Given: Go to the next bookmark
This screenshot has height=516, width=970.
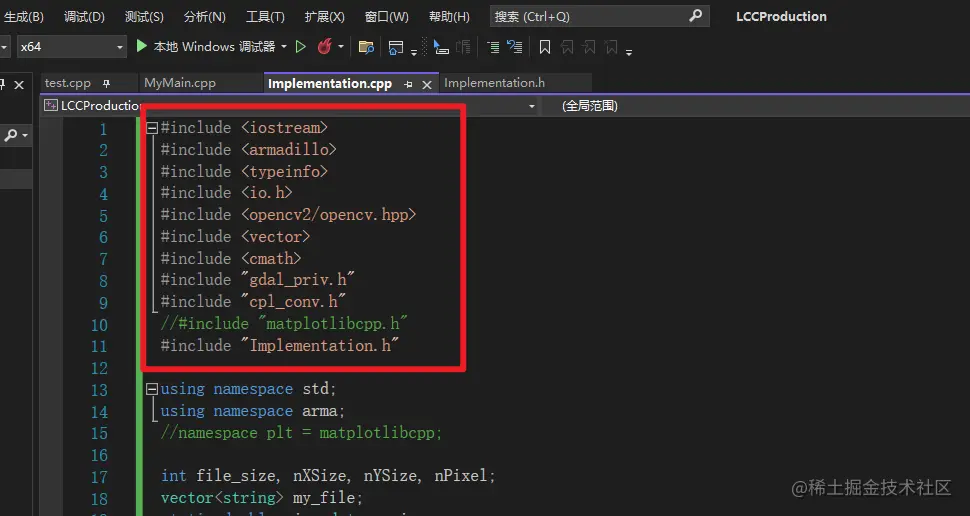Looking at the screenshot, I should click(589, 47).
